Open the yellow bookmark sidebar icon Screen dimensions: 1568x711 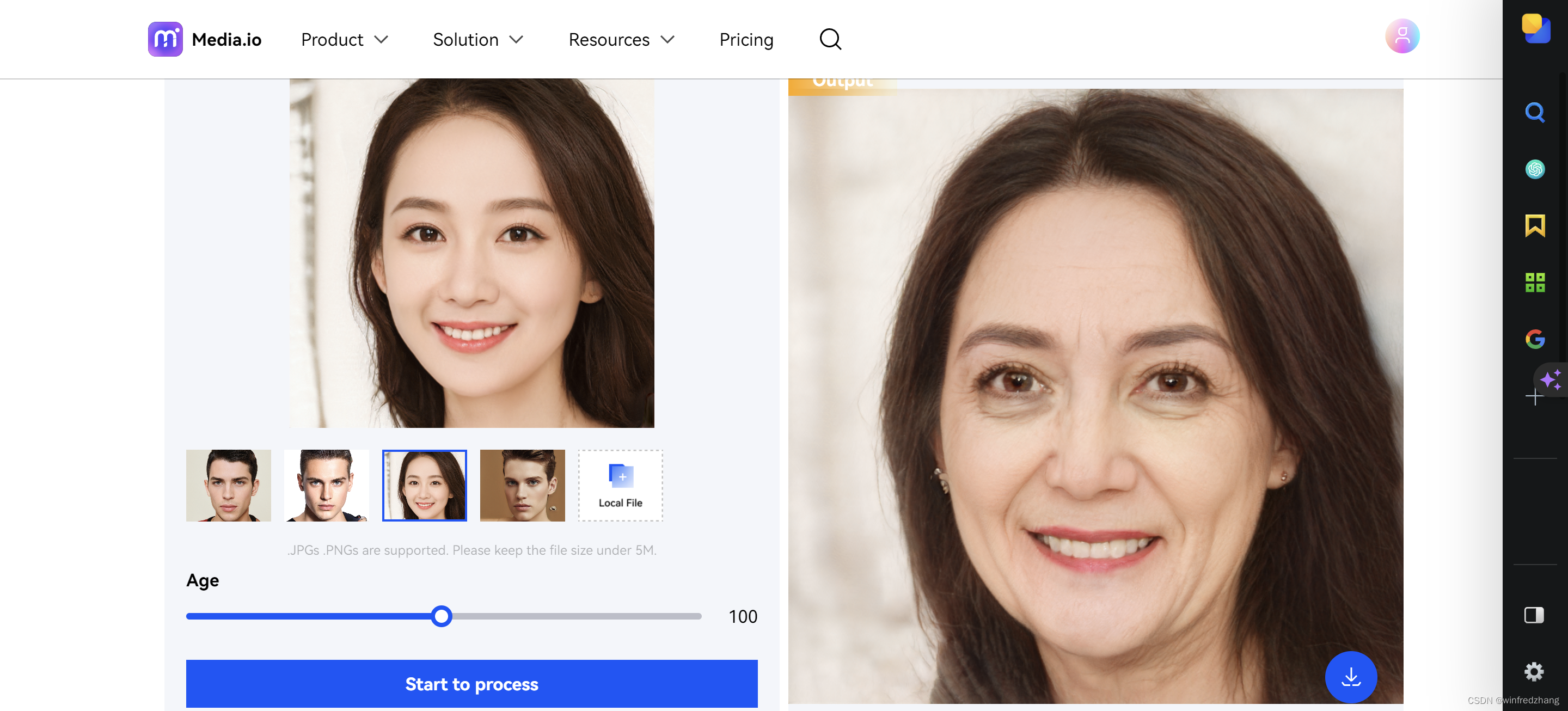(x=1535, y=226)
